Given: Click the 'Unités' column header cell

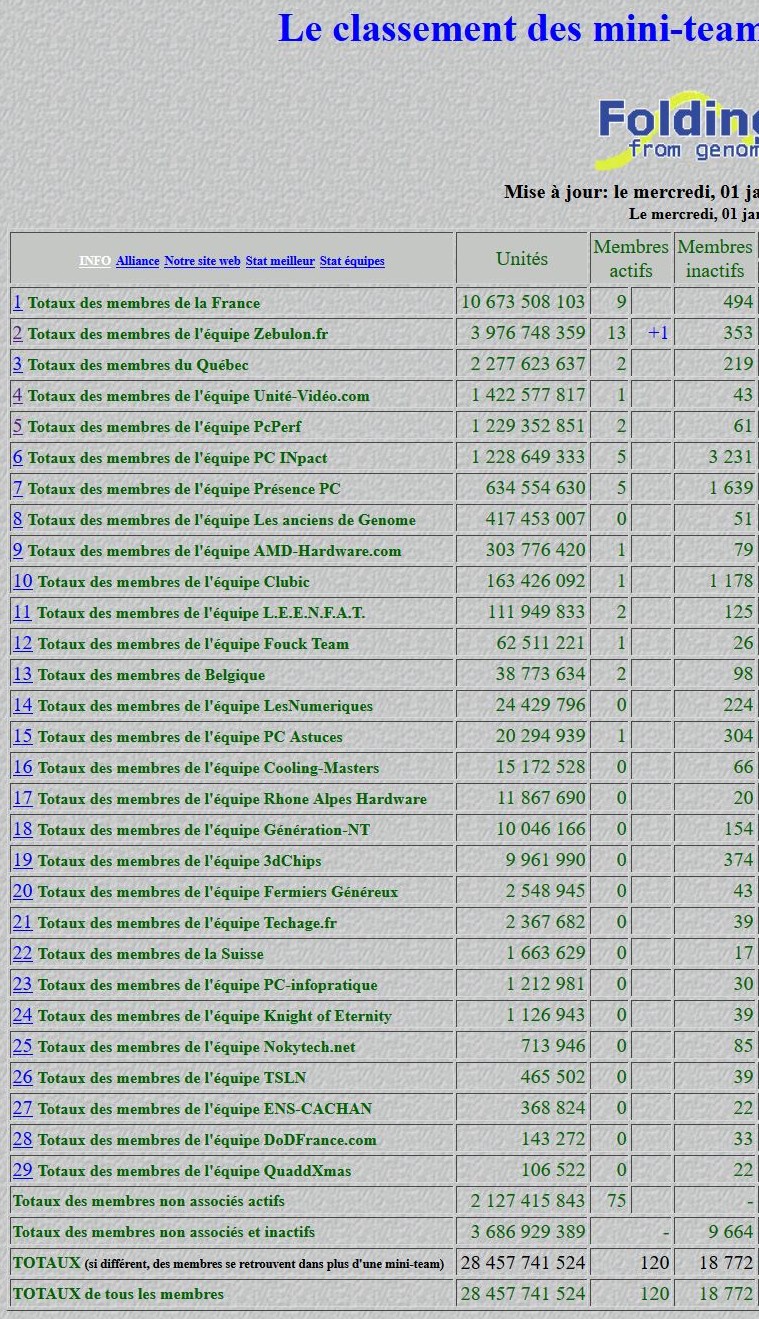Looking at the screenshot, I should [522, 259].
